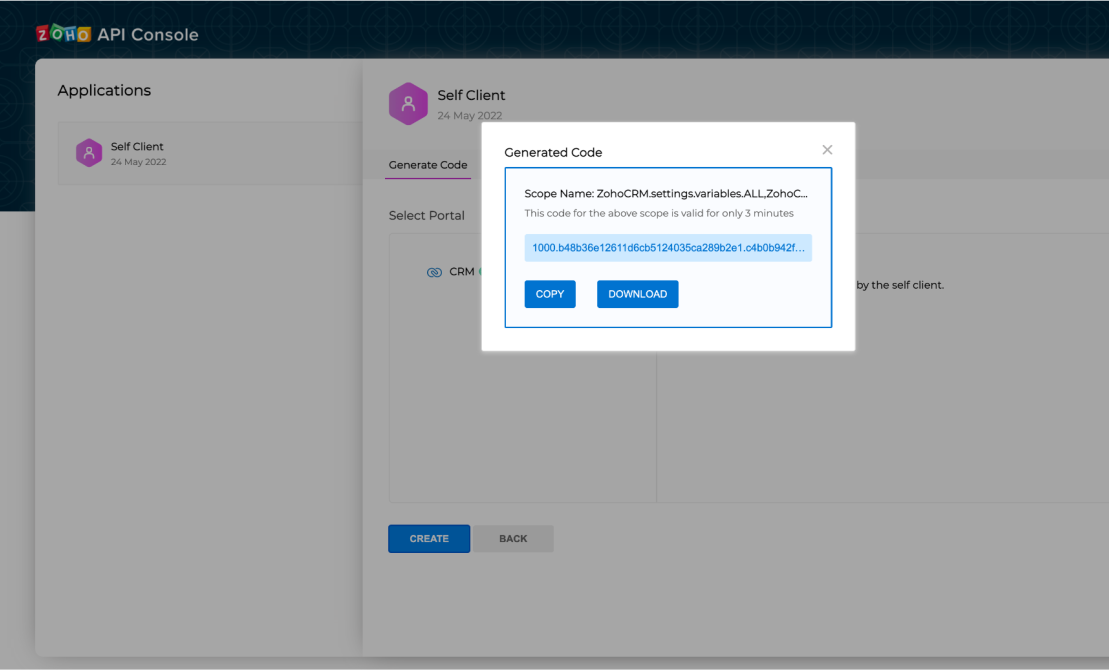Click the Scope Name text line
Screen dimensions: 1109x670
pos(666,193)
